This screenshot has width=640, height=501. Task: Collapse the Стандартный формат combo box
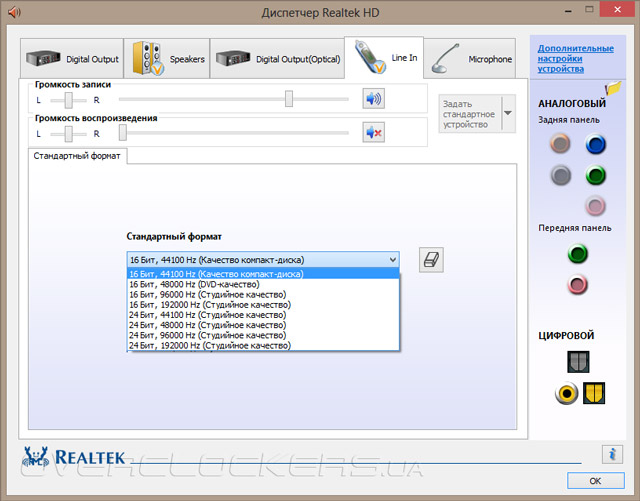point(393,260)
